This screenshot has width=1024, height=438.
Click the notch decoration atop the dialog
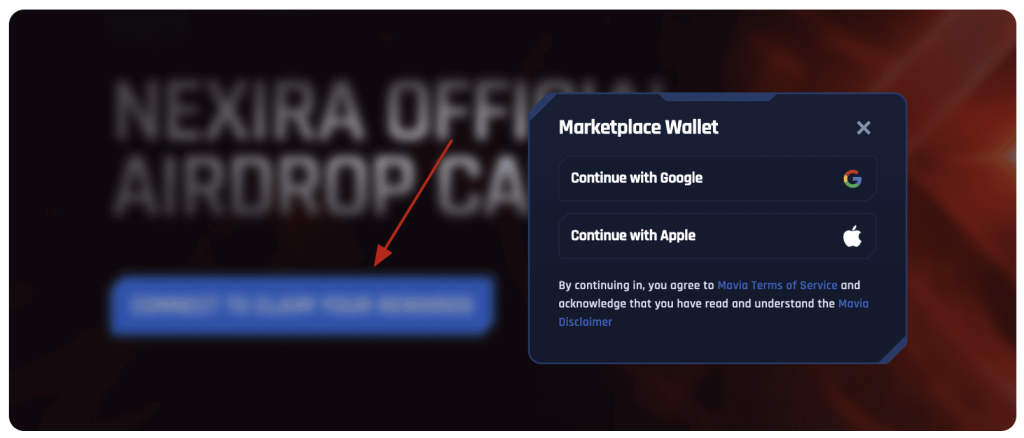click(x=717, y=97)
